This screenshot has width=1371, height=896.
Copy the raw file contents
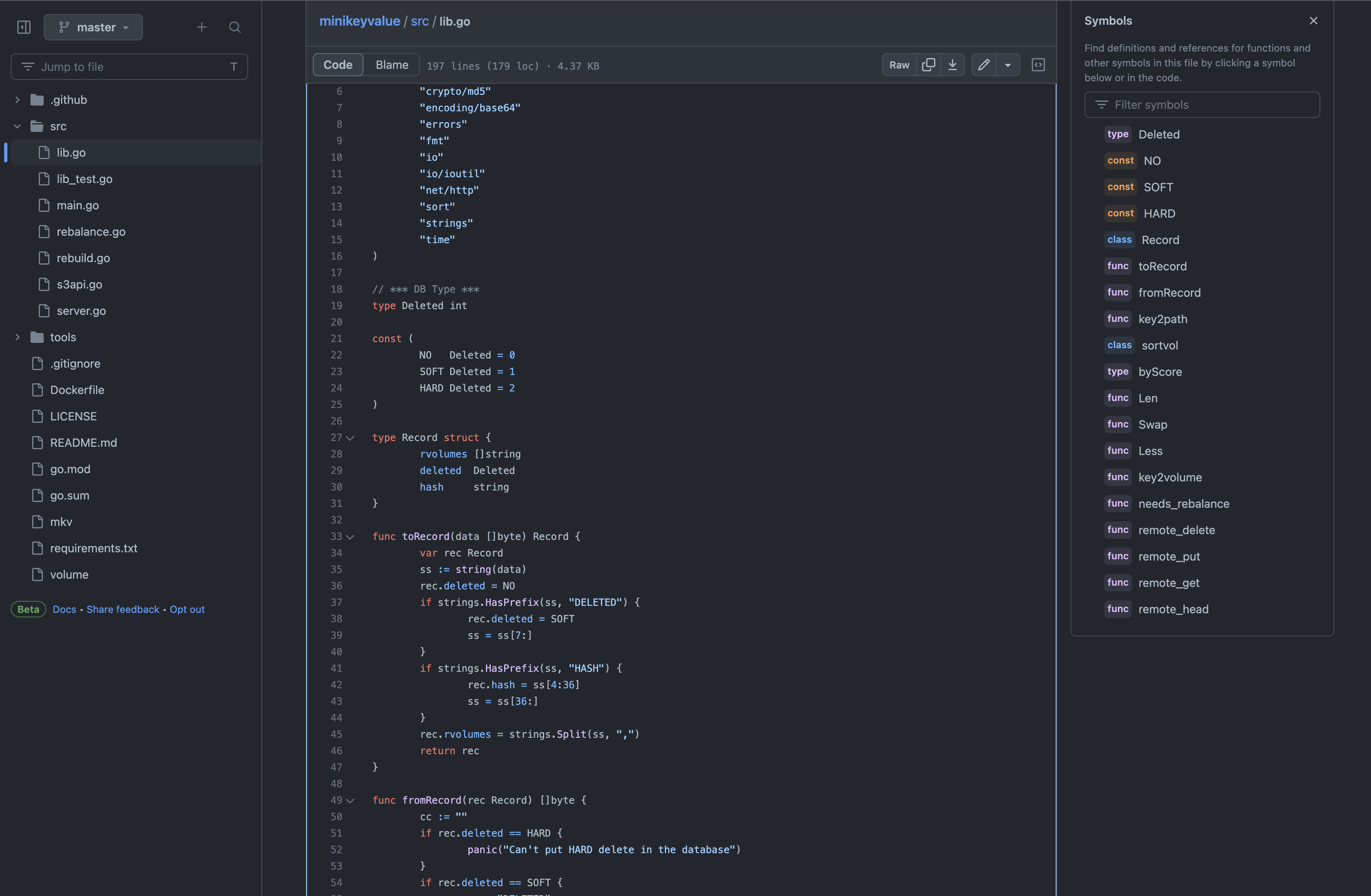929,64
